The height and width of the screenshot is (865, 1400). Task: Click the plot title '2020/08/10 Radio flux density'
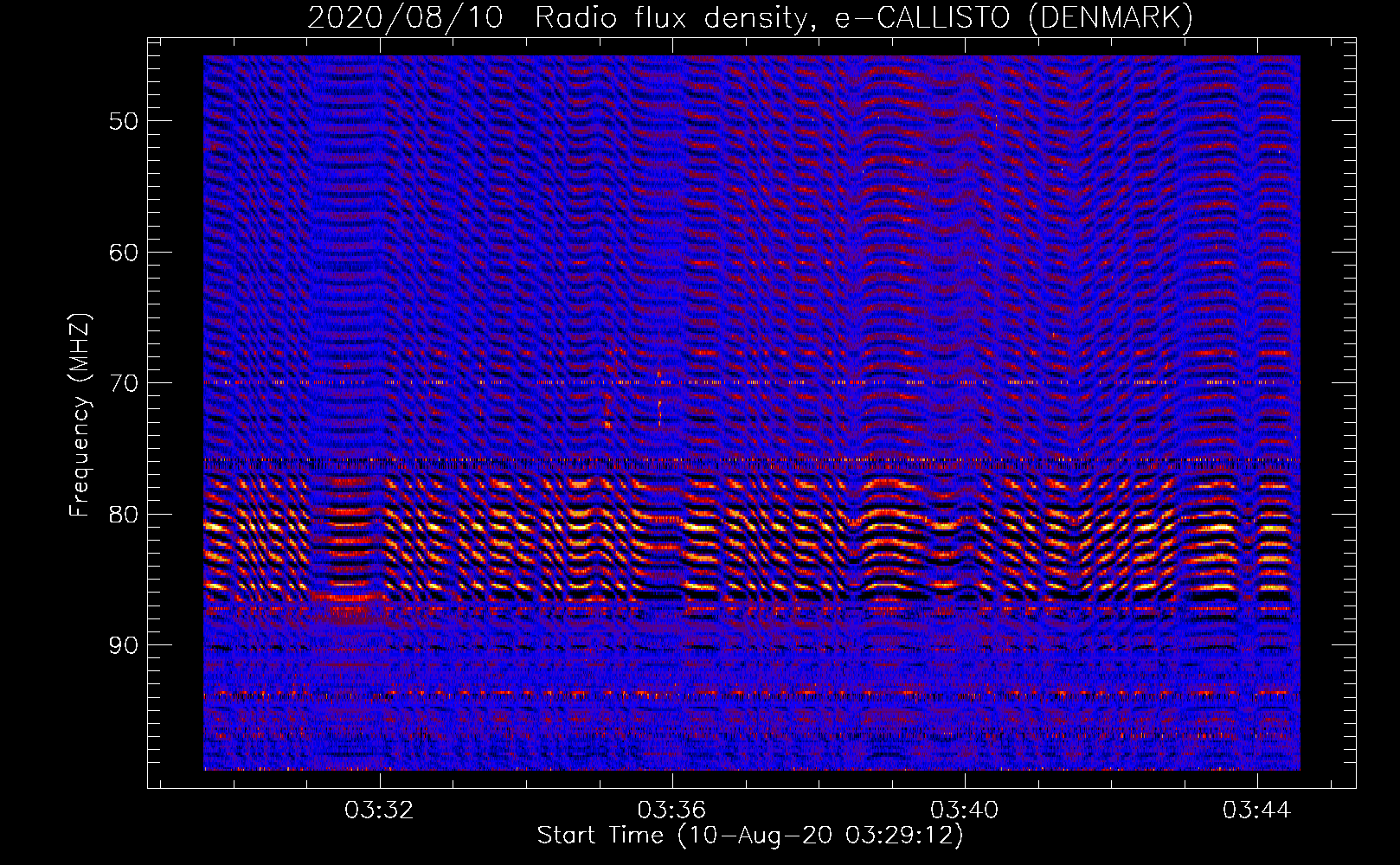point(562,18)
